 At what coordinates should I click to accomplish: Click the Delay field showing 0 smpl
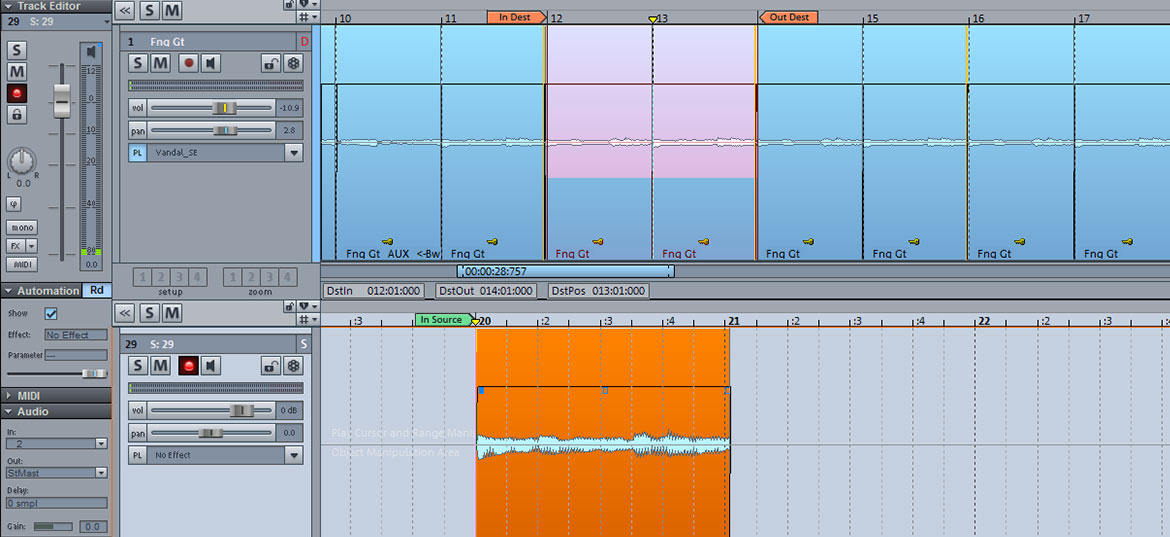click(57, 503)
